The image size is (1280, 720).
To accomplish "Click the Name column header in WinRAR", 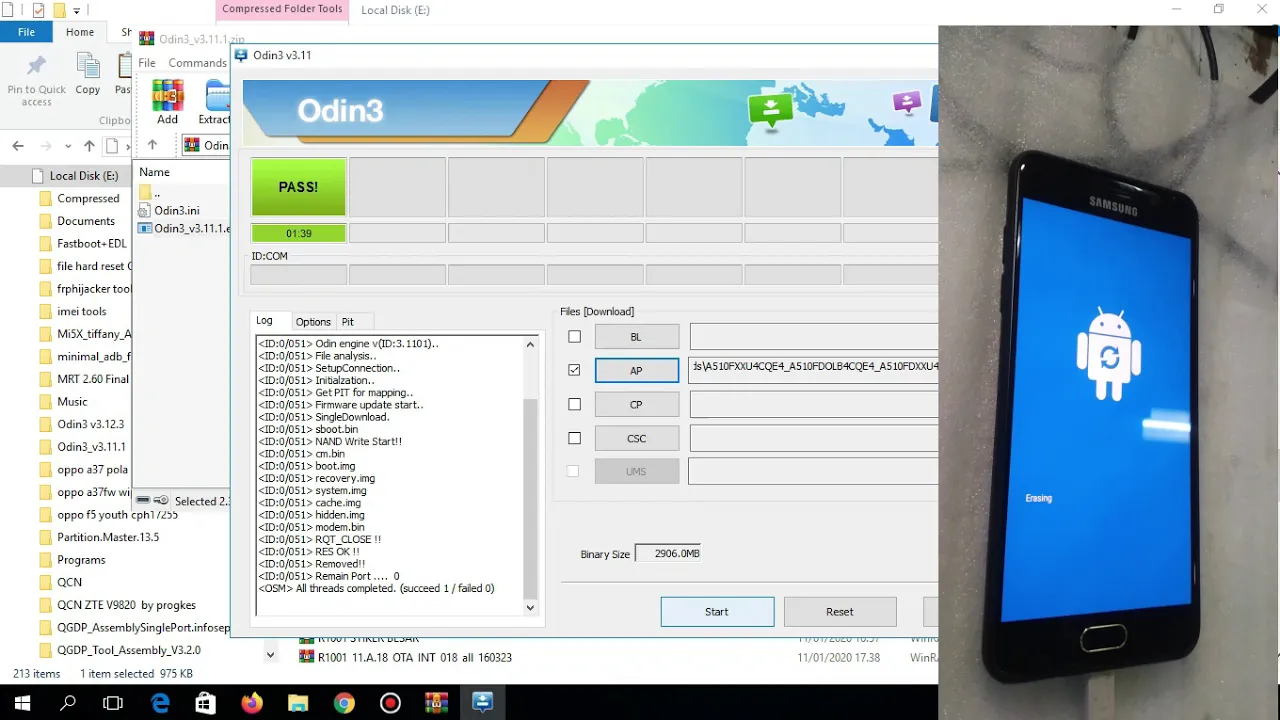I will [154, 172].
